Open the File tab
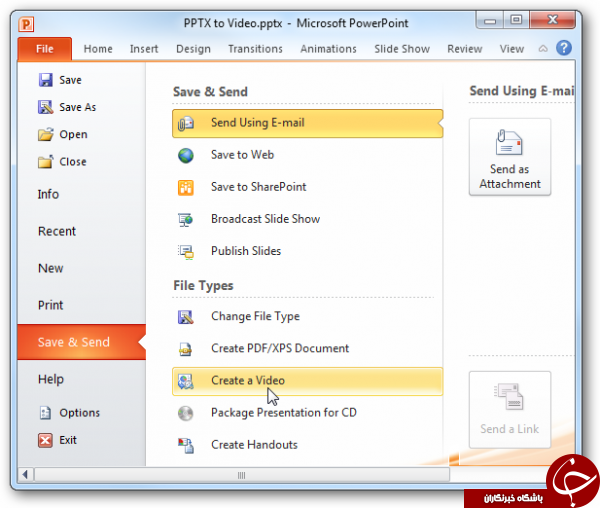The height and width of the screenshot is (508, 600). (x=44, y=49)
